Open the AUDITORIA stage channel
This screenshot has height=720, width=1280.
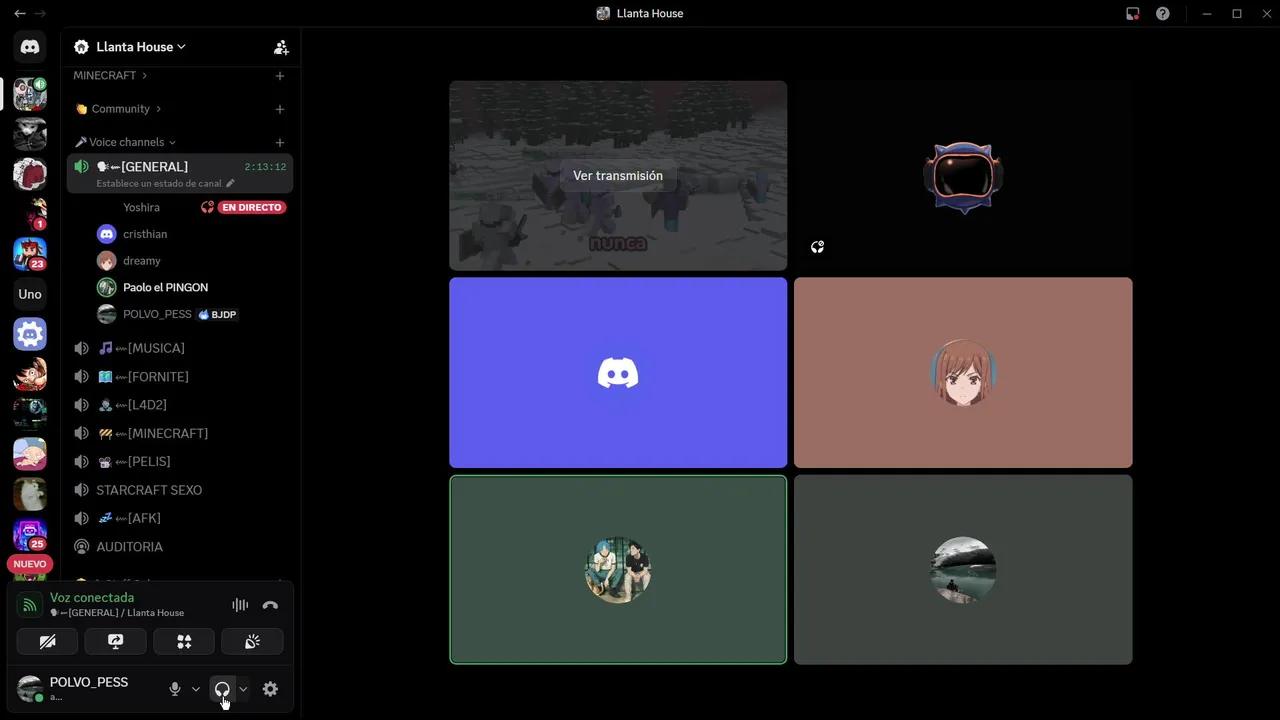click(180, 547)
